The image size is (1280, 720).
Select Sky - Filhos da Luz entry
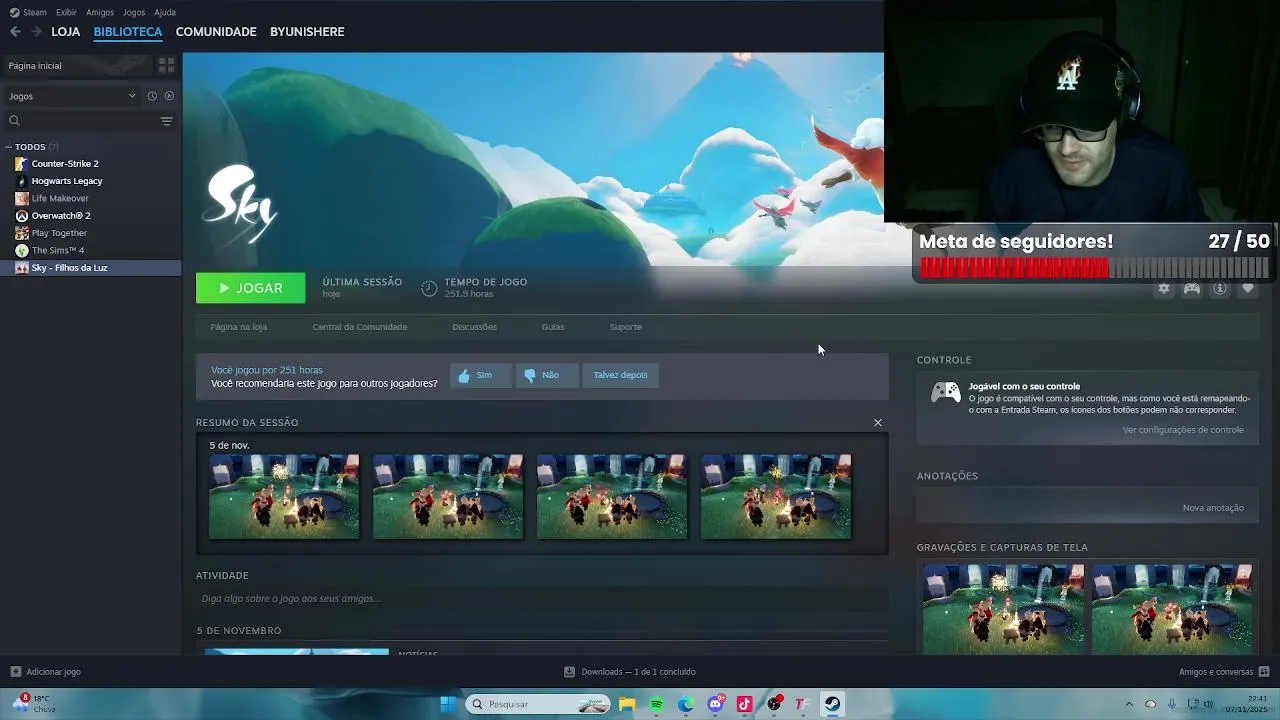pyautogui.click(x=90, y=268)
